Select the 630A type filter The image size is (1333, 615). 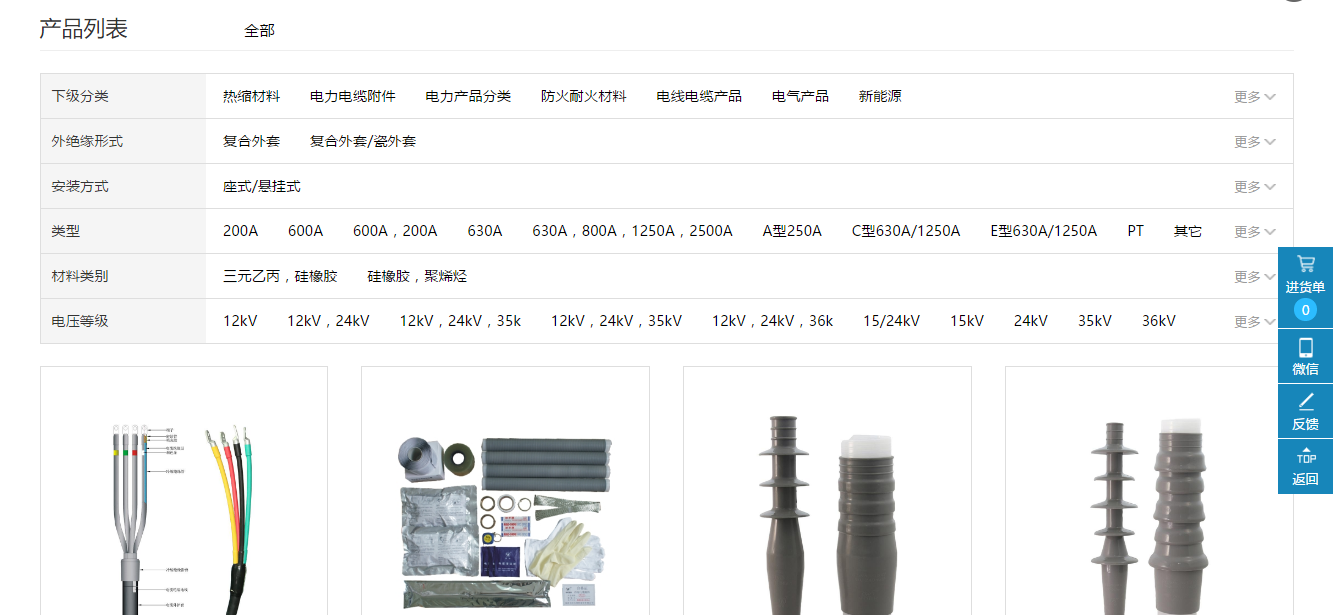(x=485, y=231)
